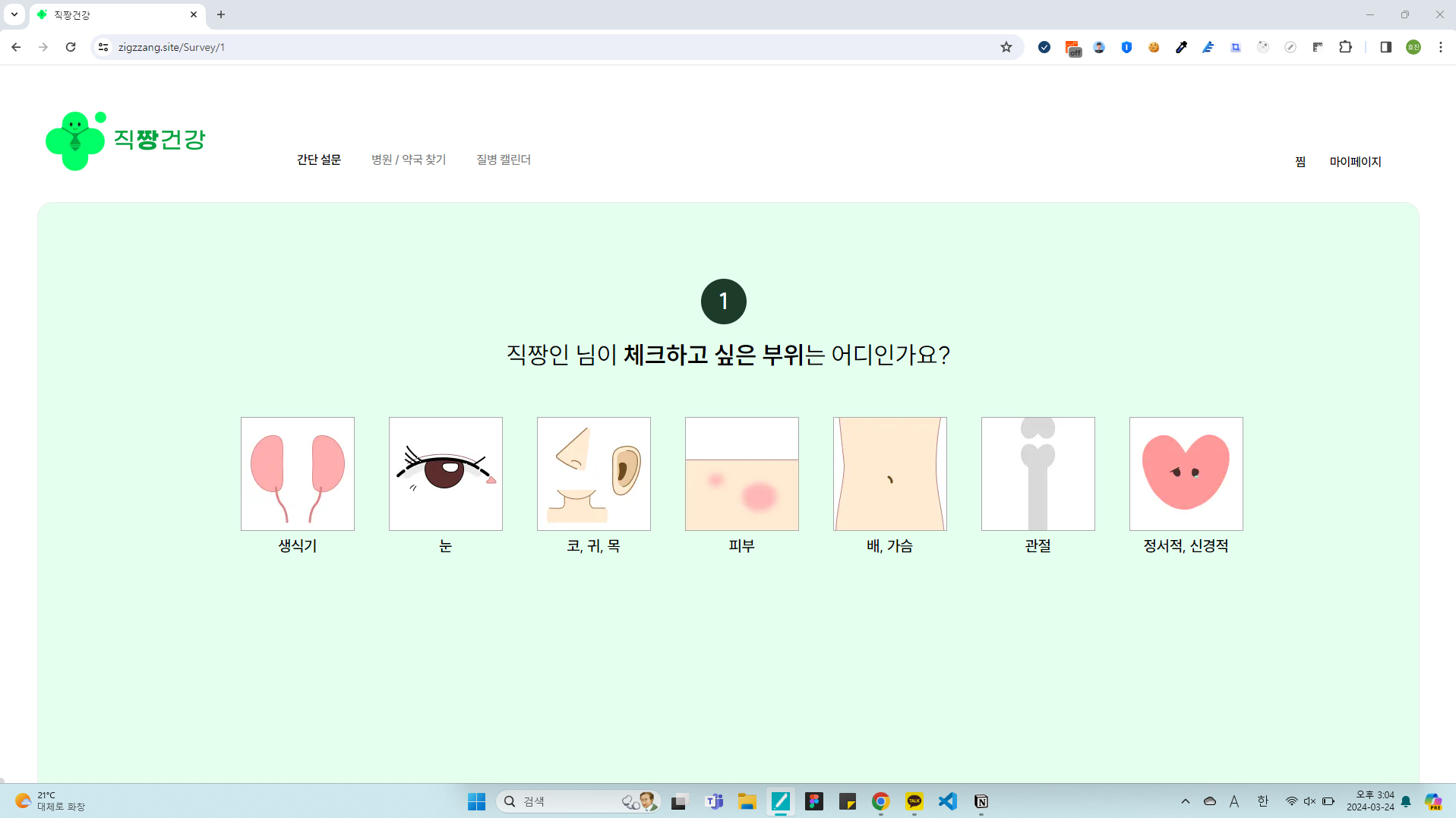
Task: Open Chrome three-dot menu
Action: click(x=1440, y=47)
